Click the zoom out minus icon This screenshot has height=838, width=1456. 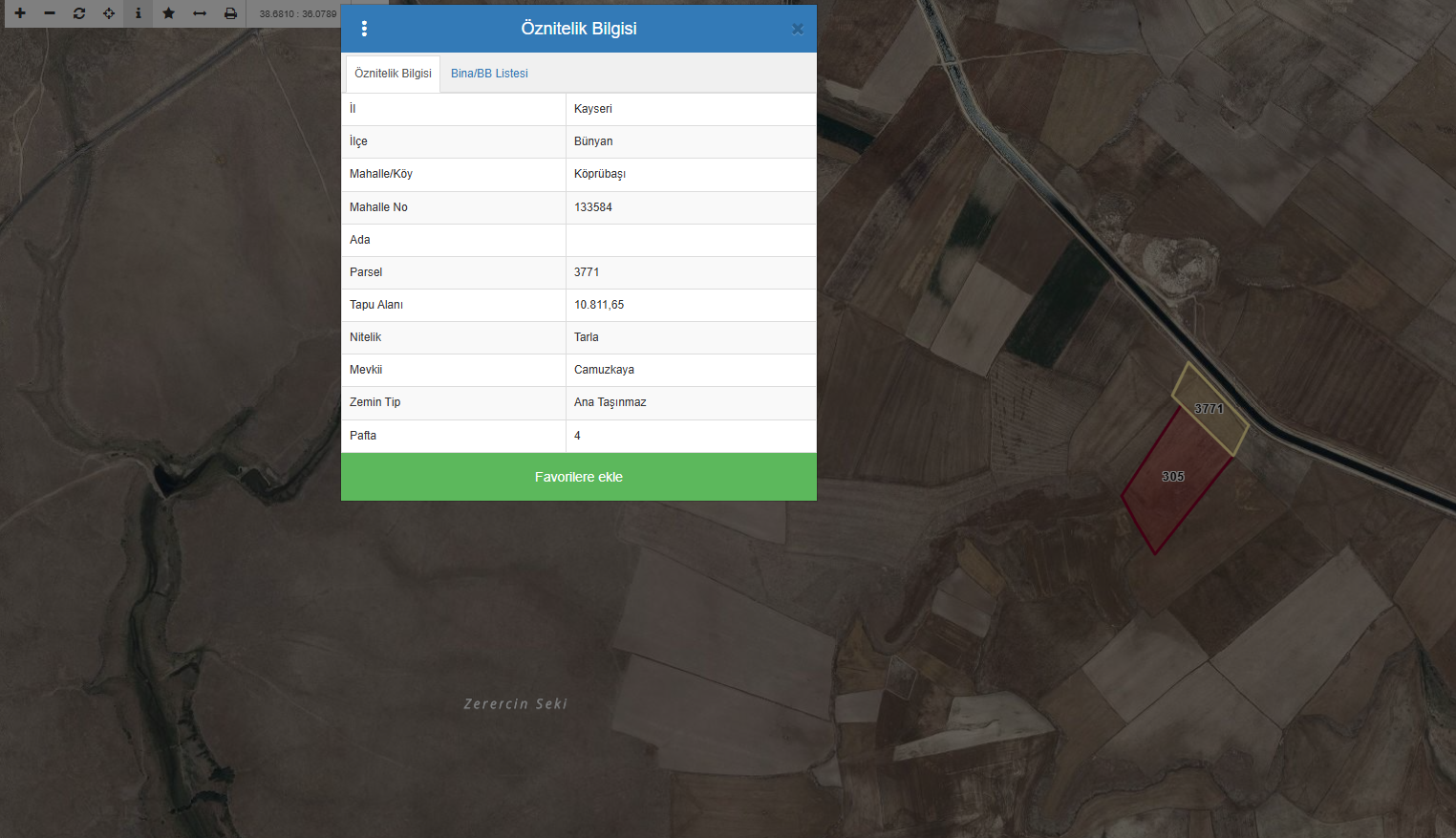tap(50, 13)
